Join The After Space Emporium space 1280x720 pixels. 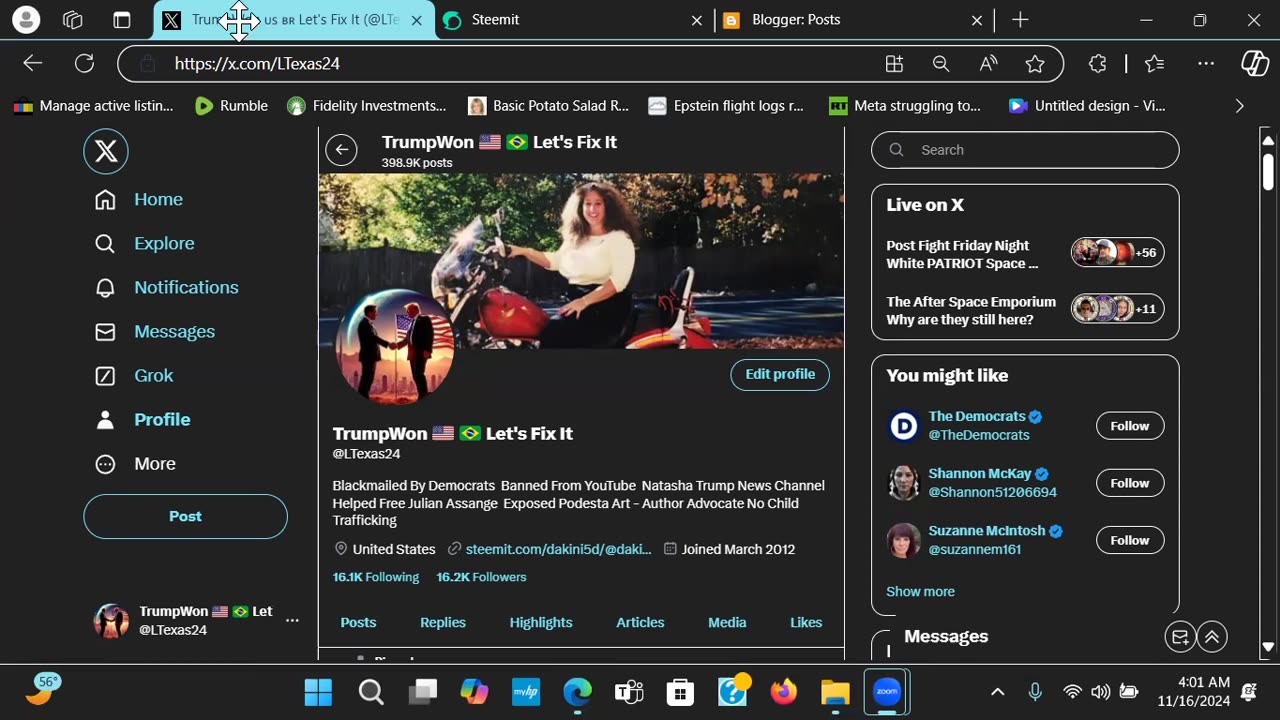point(1025,310)
